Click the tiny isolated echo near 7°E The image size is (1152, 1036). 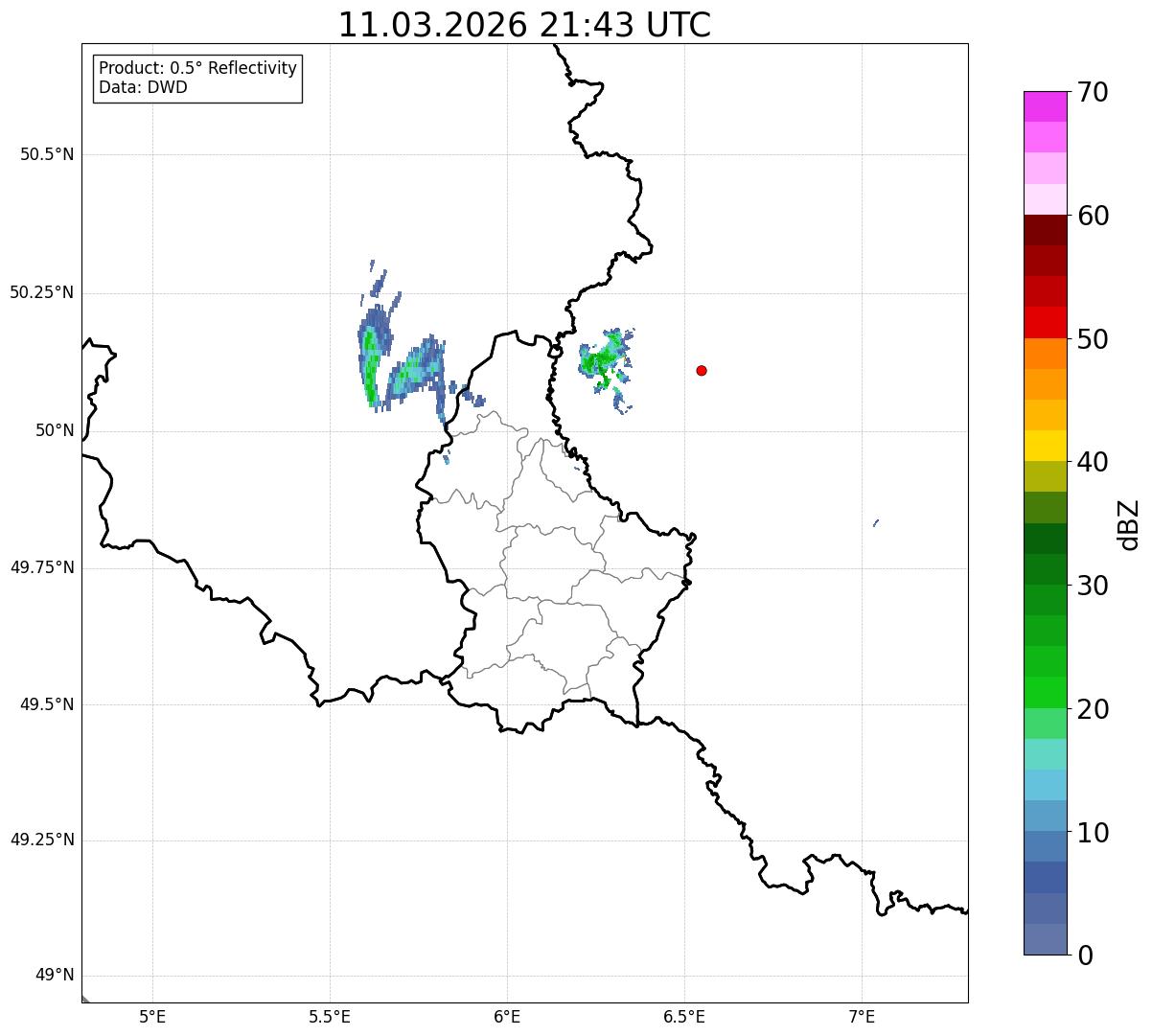click(876, 523)
